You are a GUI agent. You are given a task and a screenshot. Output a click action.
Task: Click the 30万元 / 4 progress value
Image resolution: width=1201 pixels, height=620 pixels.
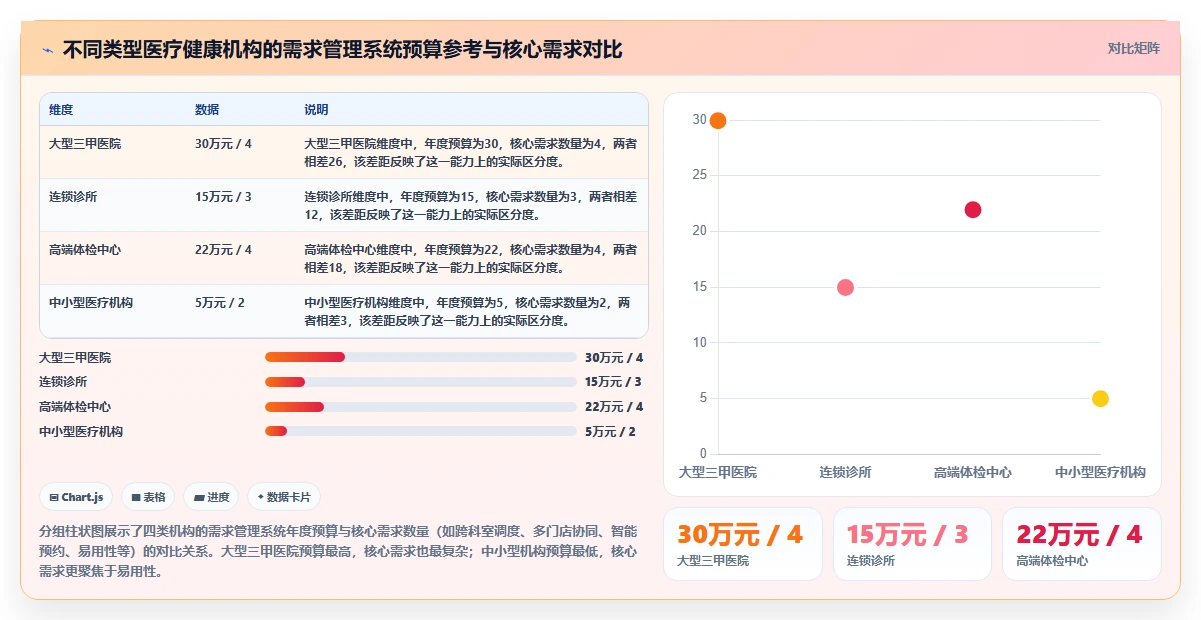[614, 357]
